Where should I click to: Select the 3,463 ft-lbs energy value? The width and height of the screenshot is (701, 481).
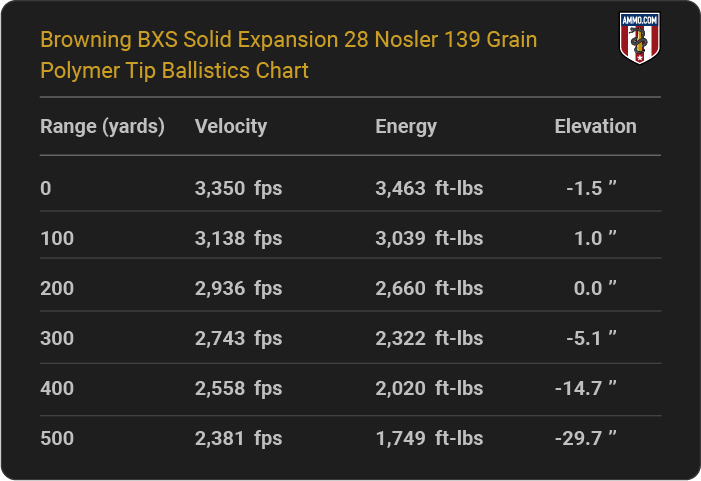click(x=429, y=188)
